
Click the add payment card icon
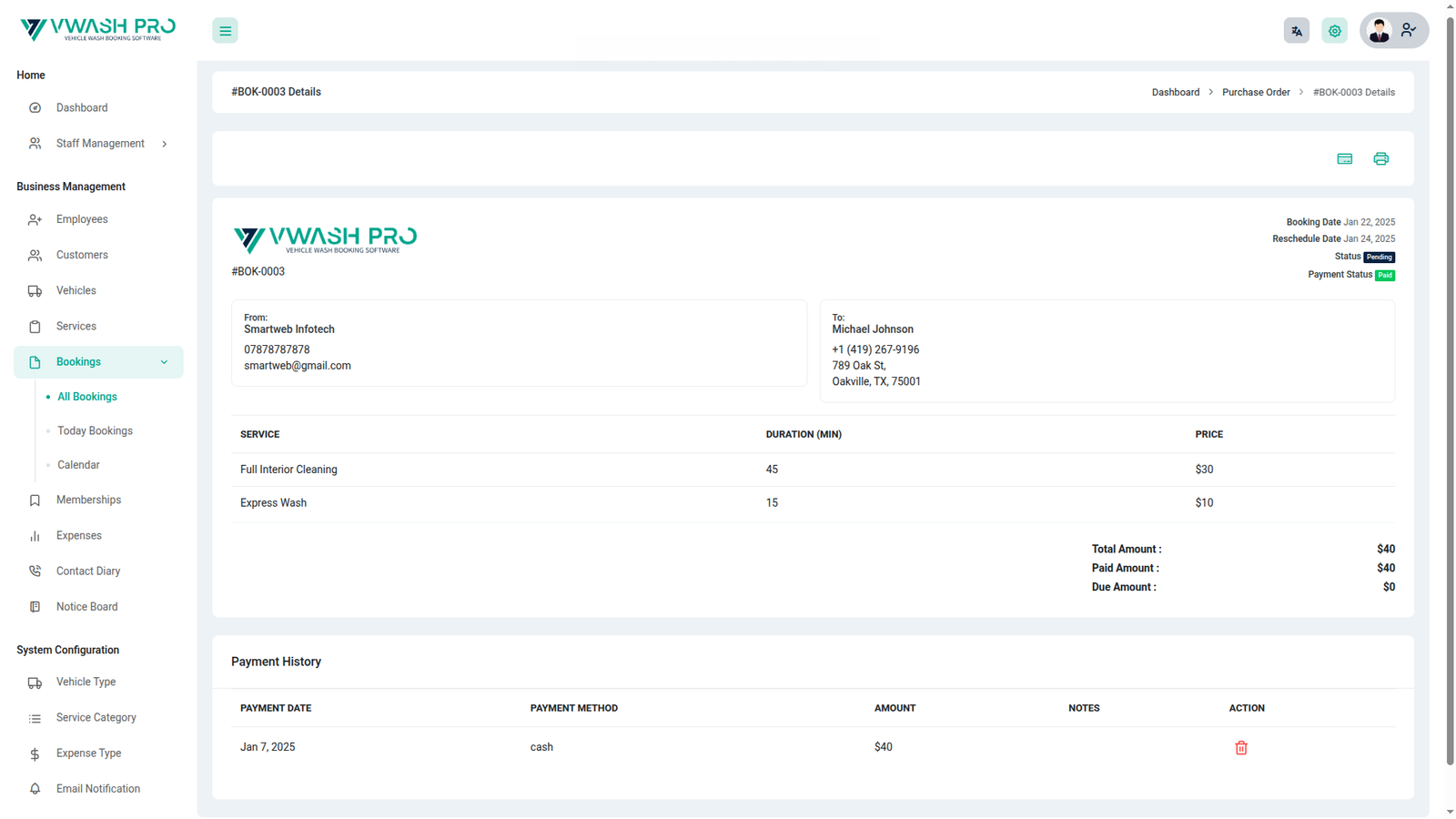[x=1344, y=159]
